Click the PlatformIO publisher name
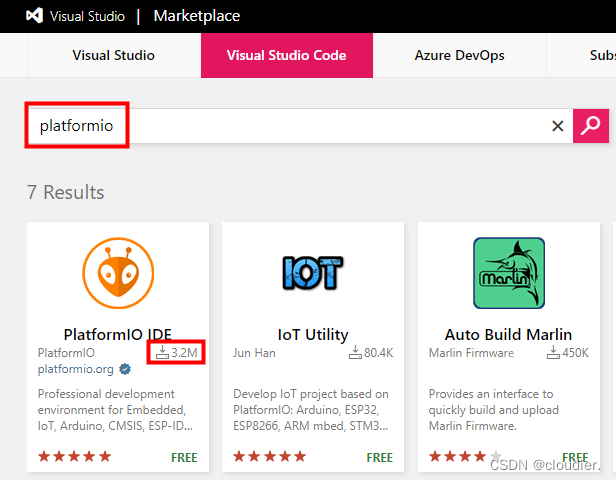Viewport: 616px width, 480px height. tap(66, 353)
